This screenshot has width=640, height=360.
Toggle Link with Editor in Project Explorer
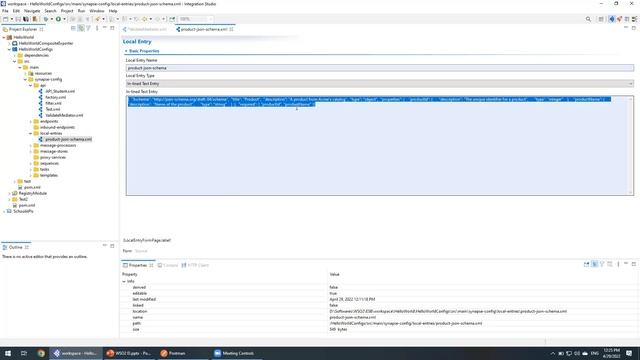point(81,28)
